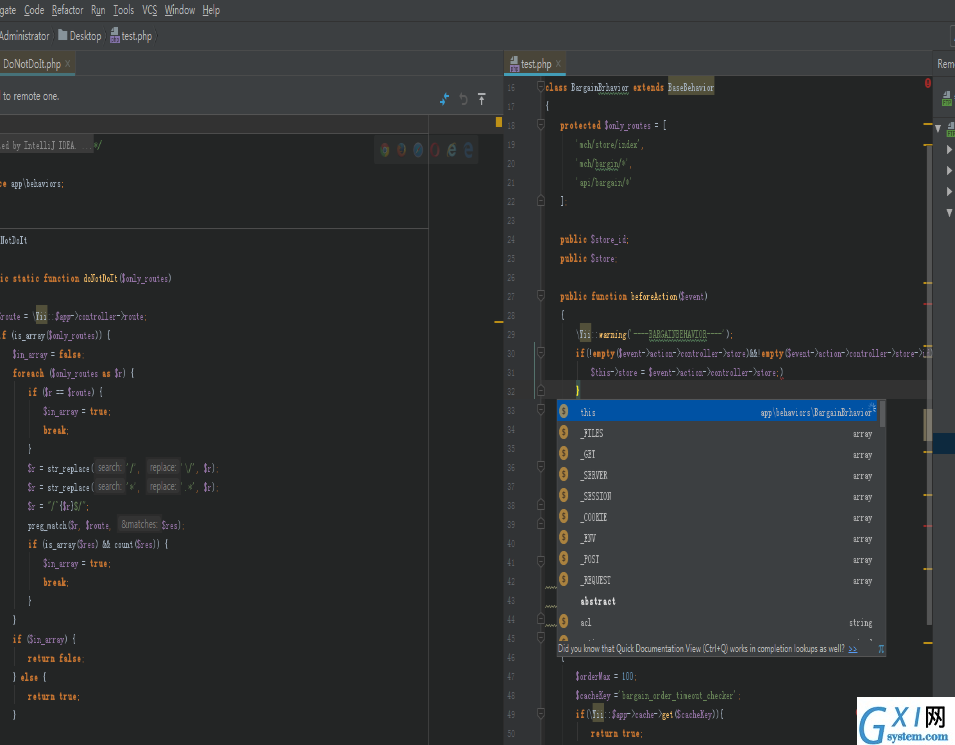Open the Run menu
Screen dimensions: 955x745
(98, 10)
